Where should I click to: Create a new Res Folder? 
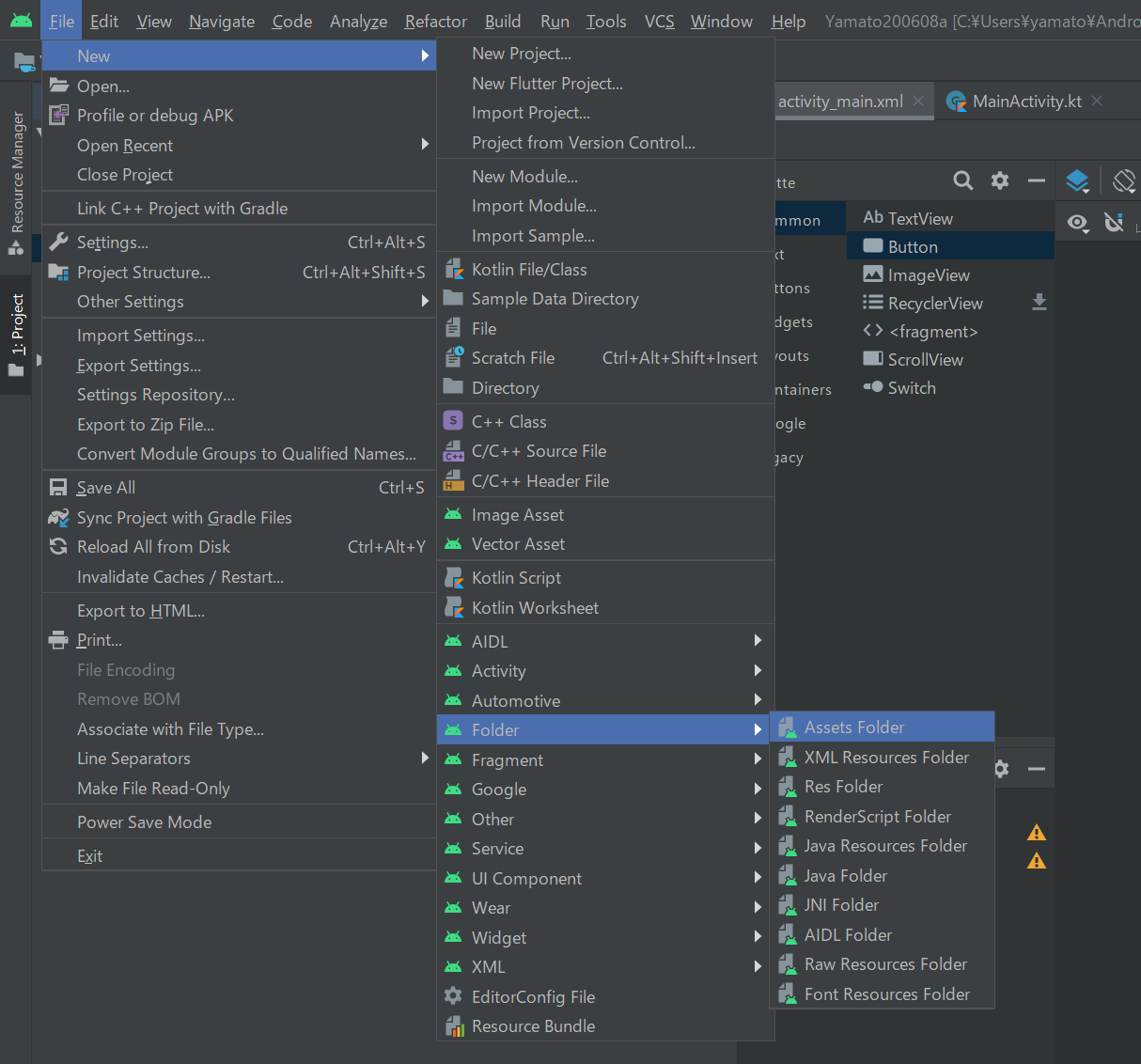882,787
